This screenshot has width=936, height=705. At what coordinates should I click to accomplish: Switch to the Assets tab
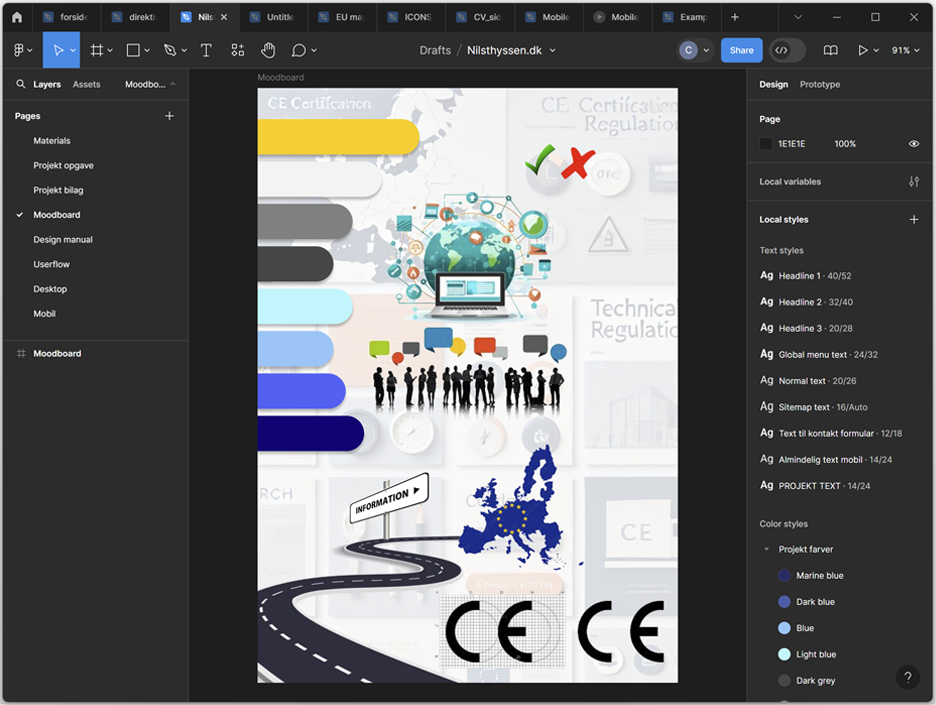pos(87,84)
